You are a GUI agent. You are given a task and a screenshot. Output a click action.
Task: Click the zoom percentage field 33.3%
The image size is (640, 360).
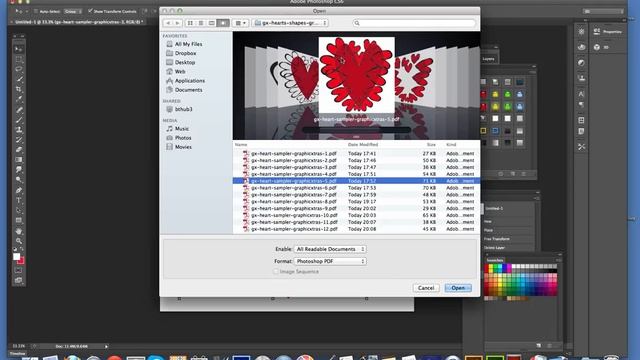[x=18, y=346]
